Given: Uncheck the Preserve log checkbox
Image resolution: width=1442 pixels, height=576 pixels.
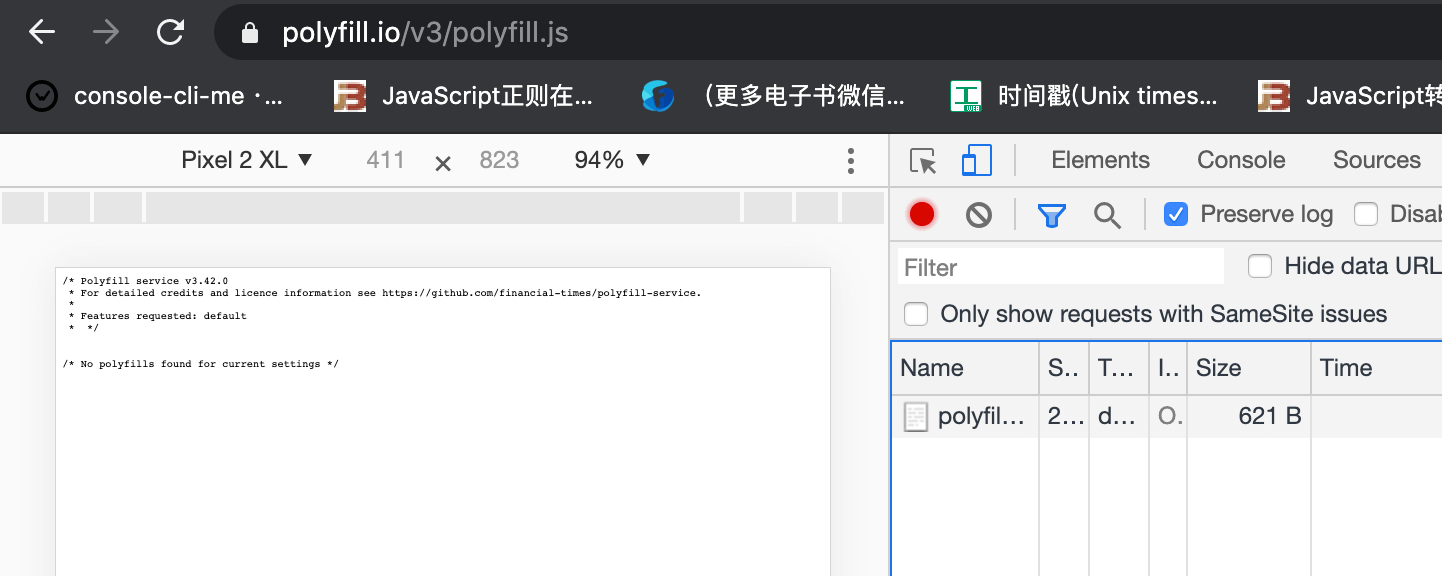Looking at the screenshot, I should [1176, 214].
